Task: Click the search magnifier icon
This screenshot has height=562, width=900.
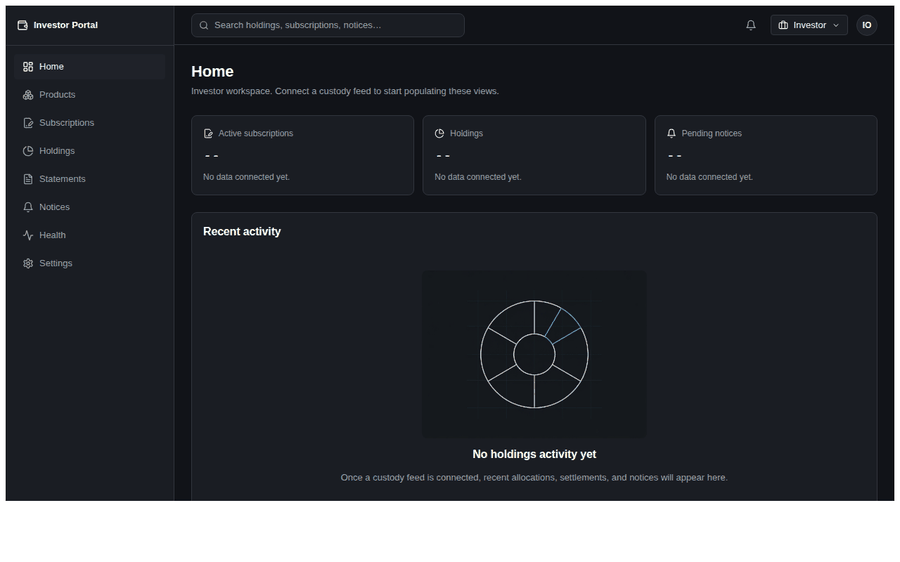Action: click(x=204, y=25)
